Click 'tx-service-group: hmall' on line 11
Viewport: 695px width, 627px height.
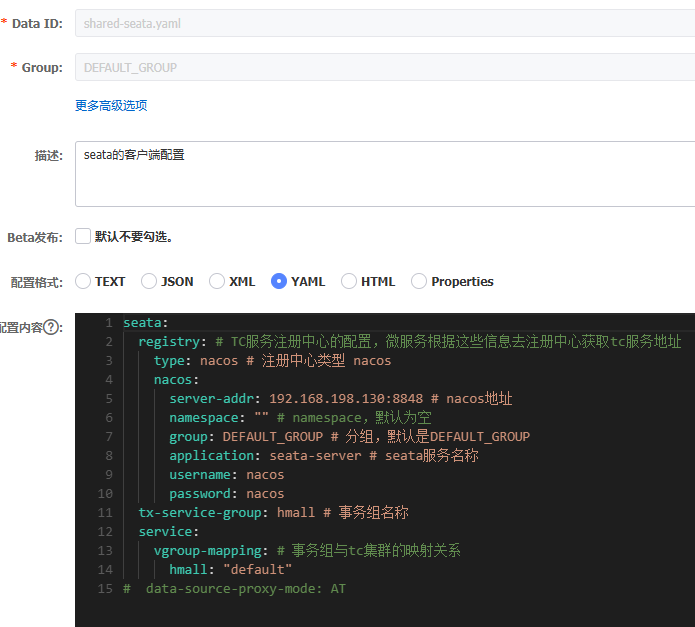[x=226, y=513]
